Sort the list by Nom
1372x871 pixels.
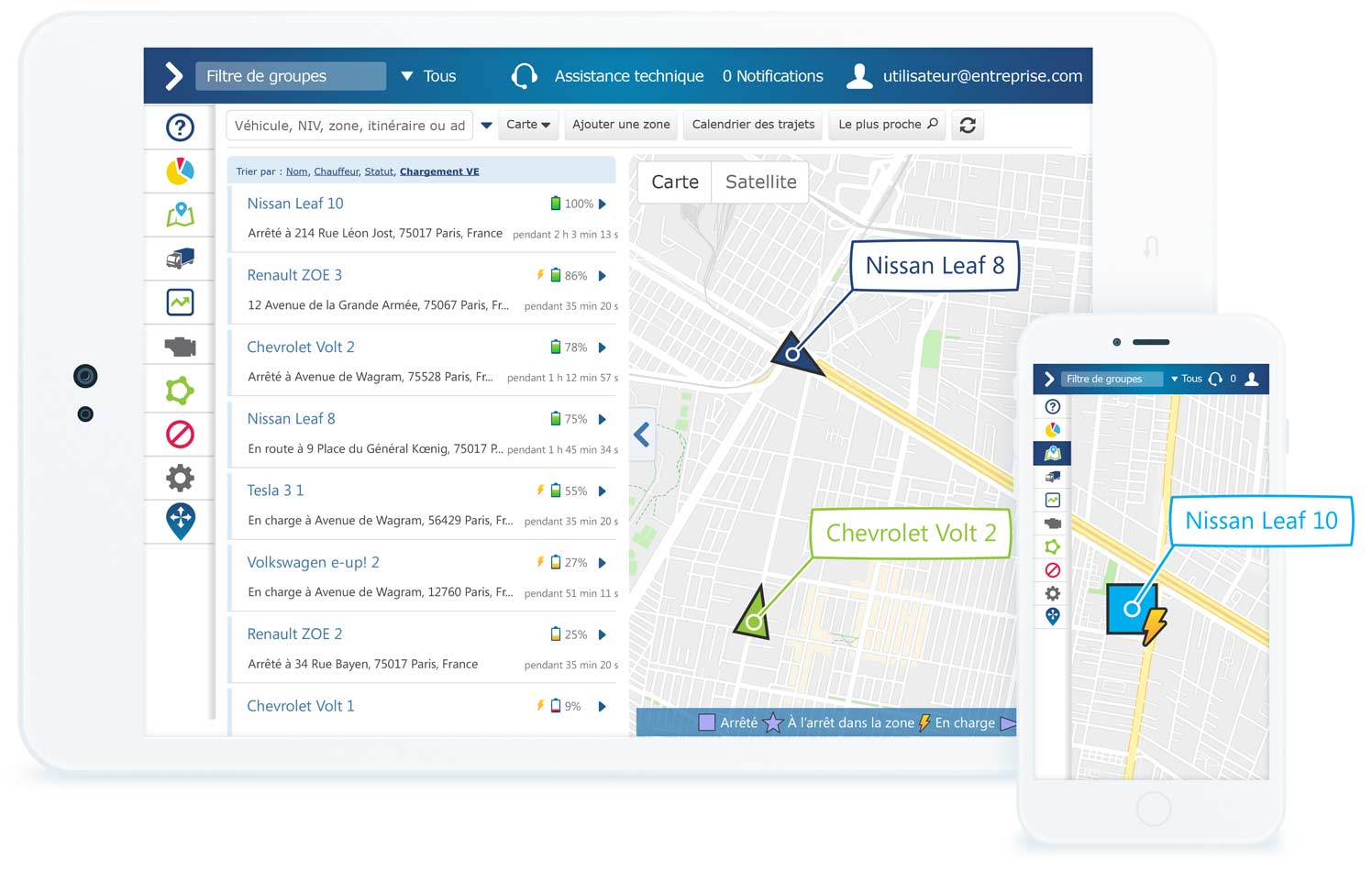pyautogui.click(x=296, y=171)
